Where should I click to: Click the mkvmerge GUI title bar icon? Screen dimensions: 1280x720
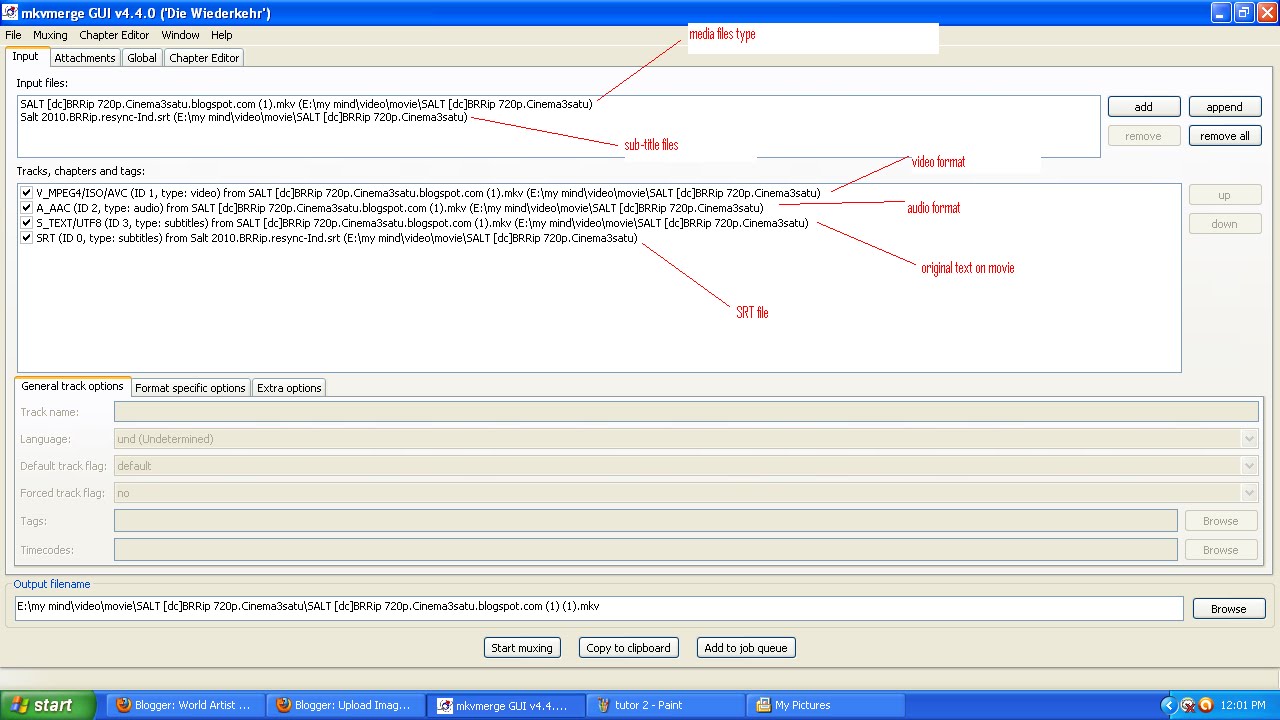click(x=11, y=12)
